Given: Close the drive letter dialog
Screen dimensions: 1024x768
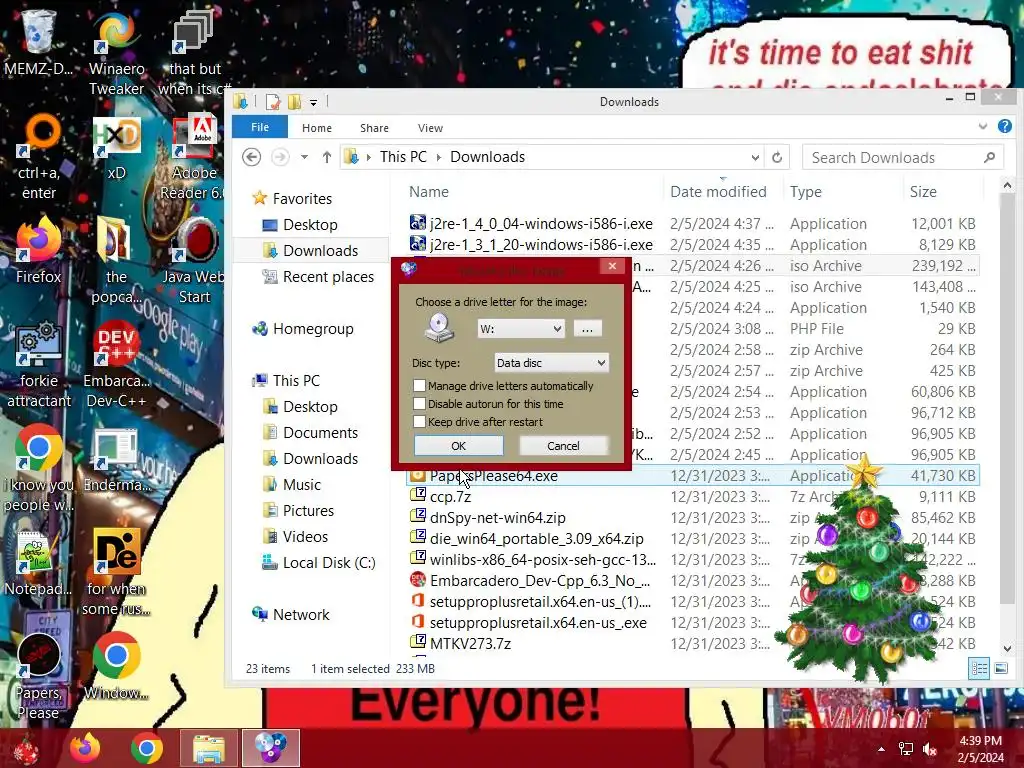Looking at the screenshot, I should (x=612, y=266).
